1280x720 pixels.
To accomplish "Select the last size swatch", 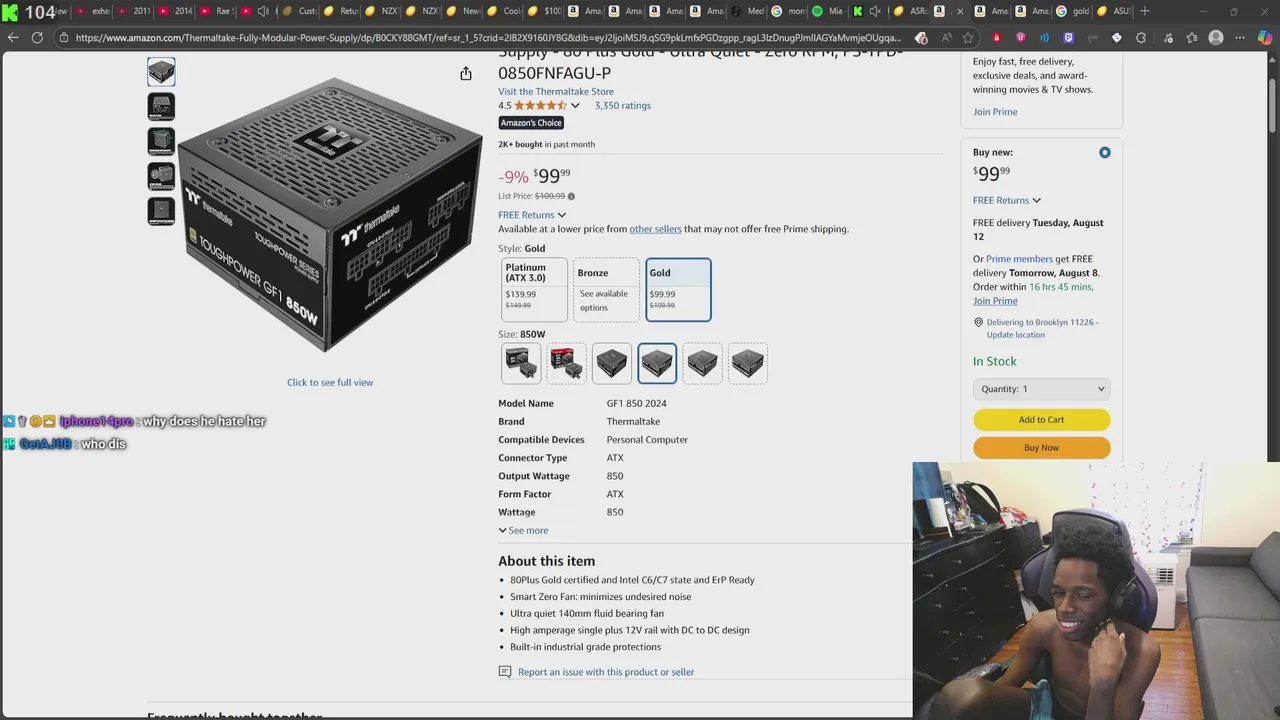I will click(x=748, y=363).
